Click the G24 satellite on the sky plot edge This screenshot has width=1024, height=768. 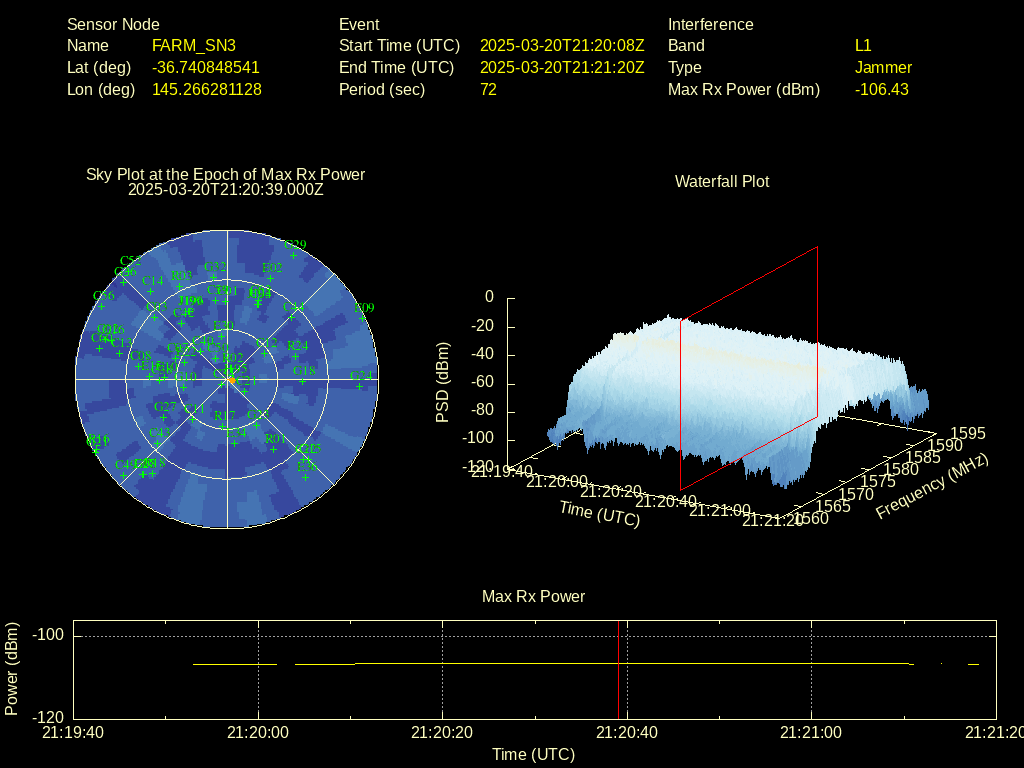click(361, 386)
